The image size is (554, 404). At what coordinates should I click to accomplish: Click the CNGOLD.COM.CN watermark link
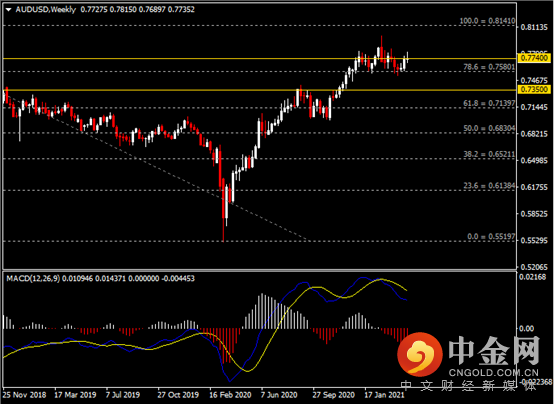point(494,373)
